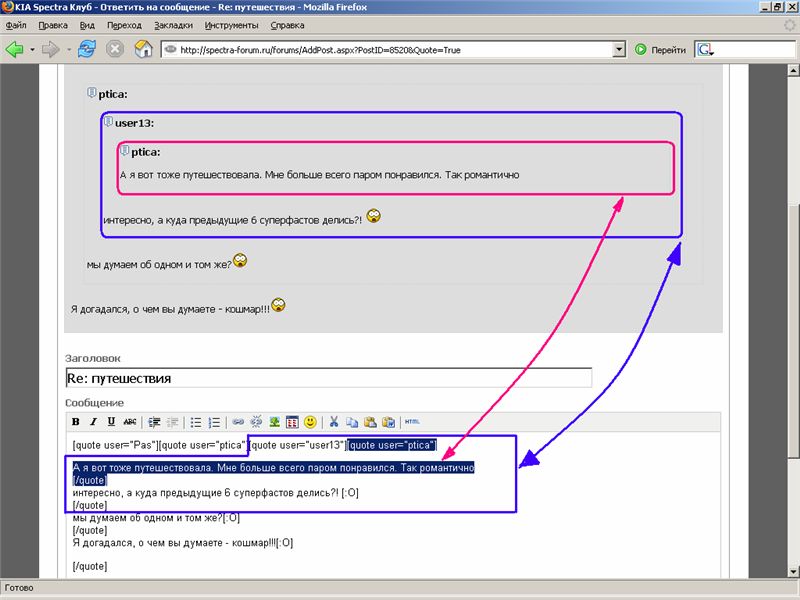This screenshot has width=800, height=600.
Task: Insert an image using the picture icon
Action: pyautogui.click(x=274, y=422)
